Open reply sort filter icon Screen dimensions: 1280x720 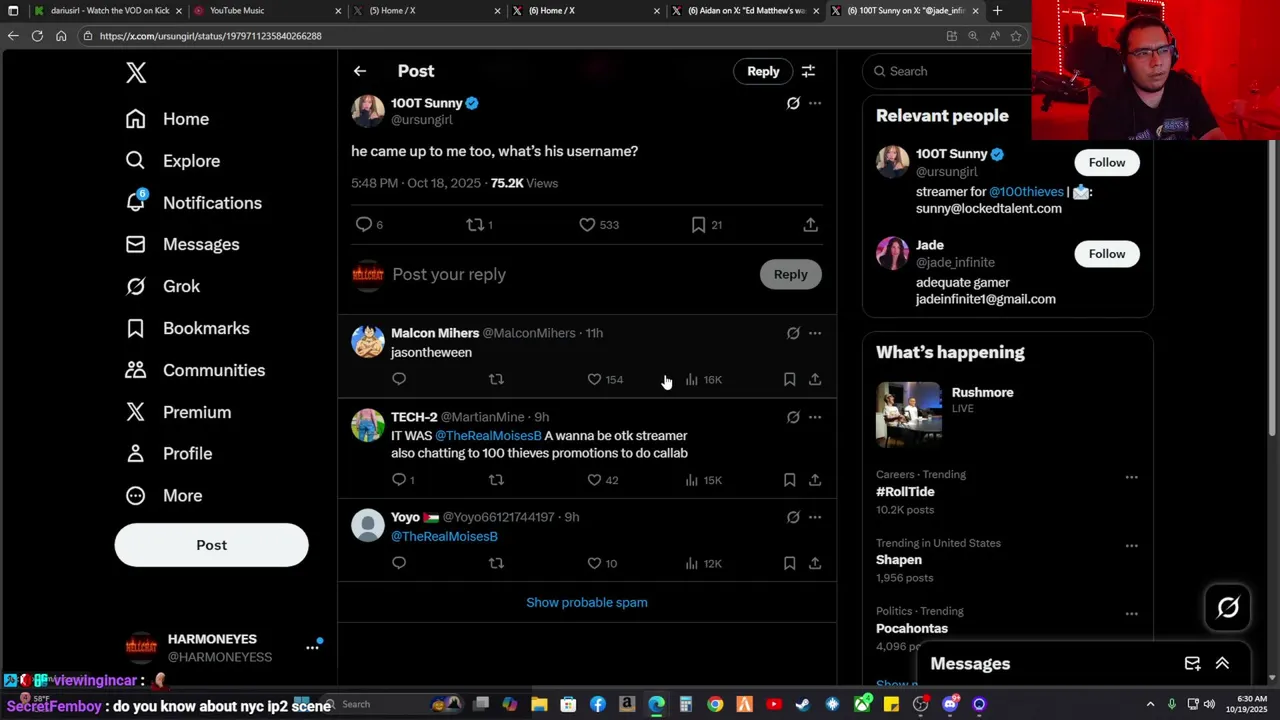808,71
